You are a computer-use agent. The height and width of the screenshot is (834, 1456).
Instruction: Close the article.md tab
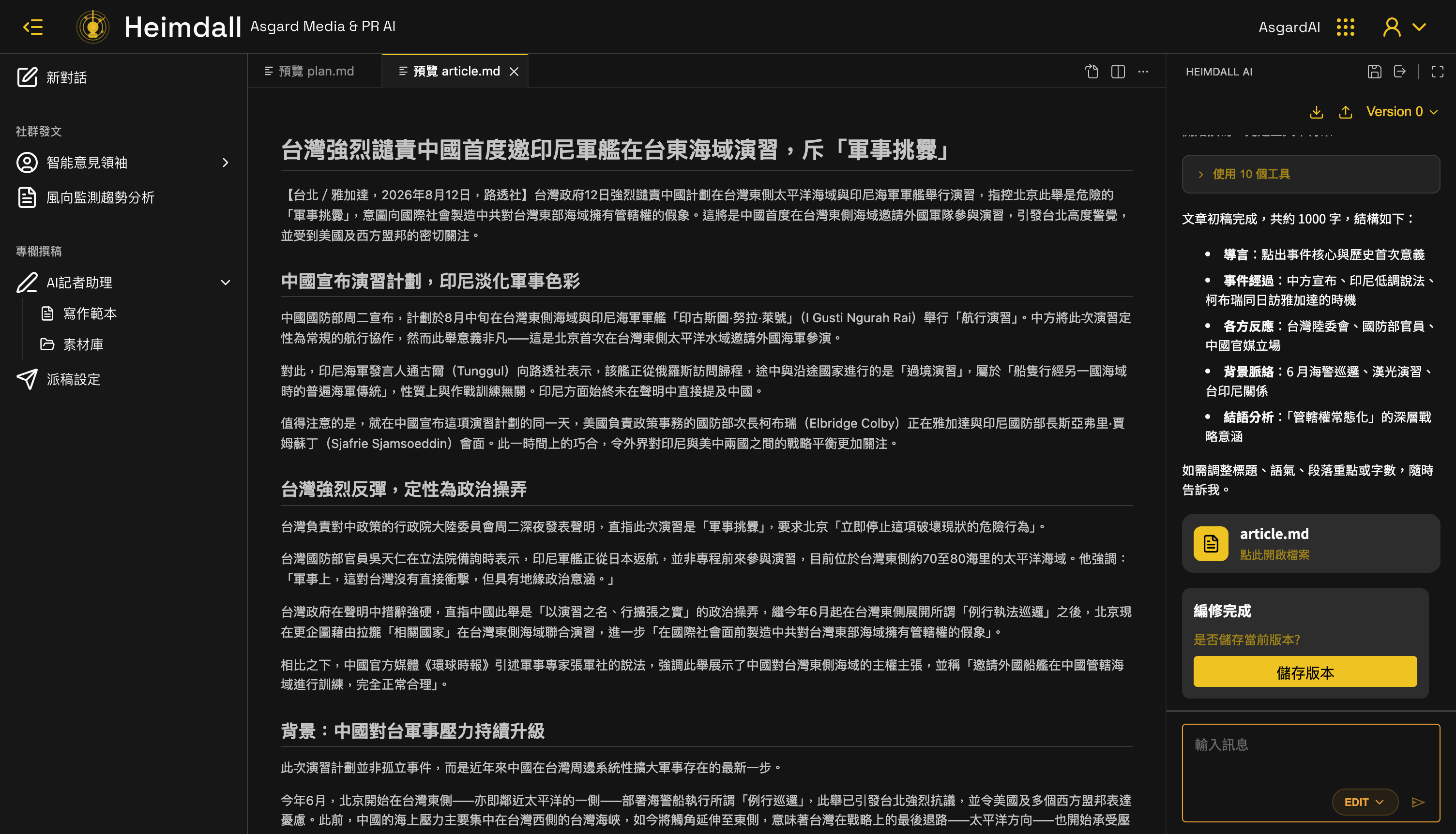point(514,72)
